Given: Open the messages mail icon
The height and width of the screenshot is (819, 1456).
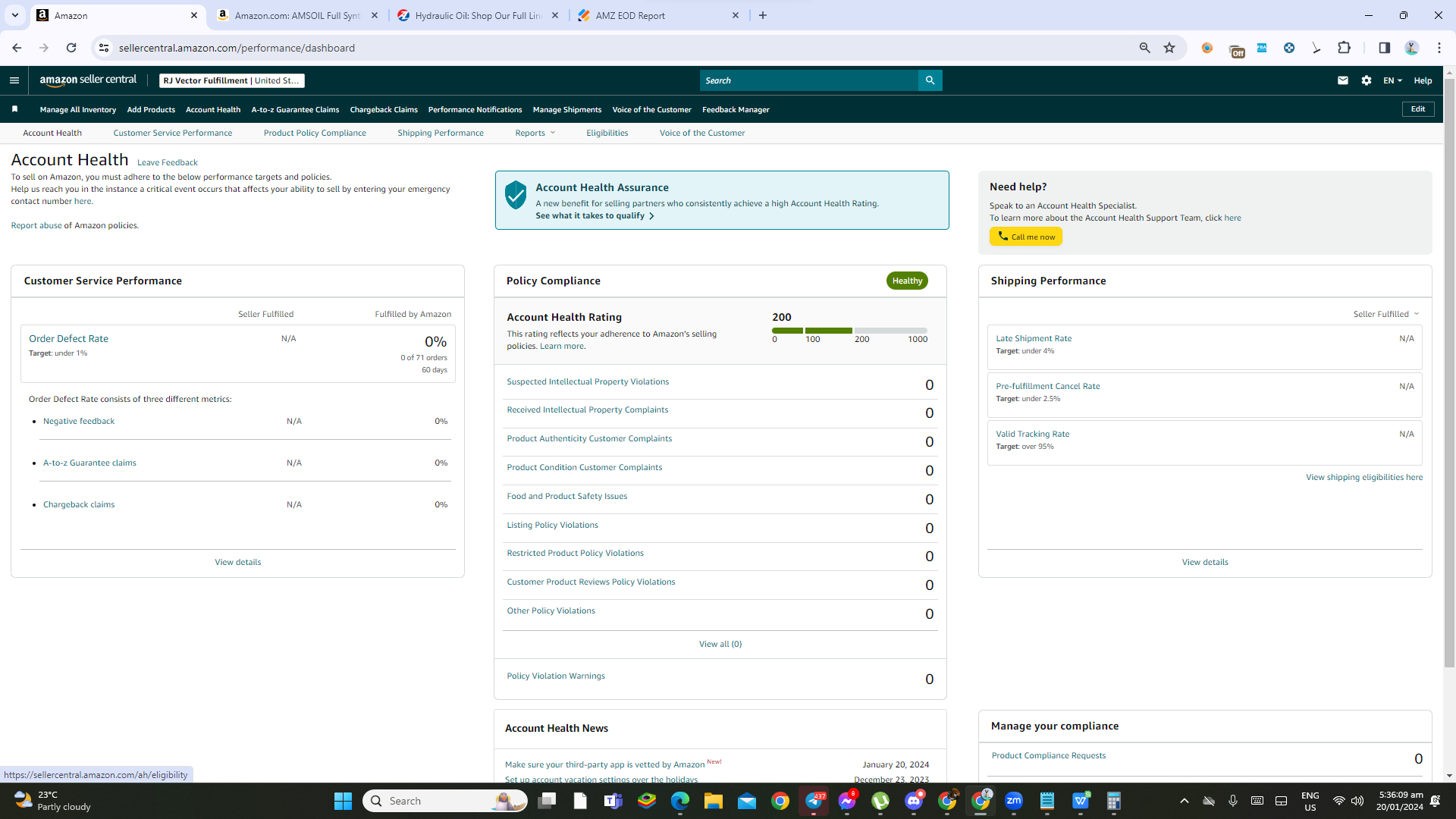Looking at the screenshot, I should point(1343,80).
